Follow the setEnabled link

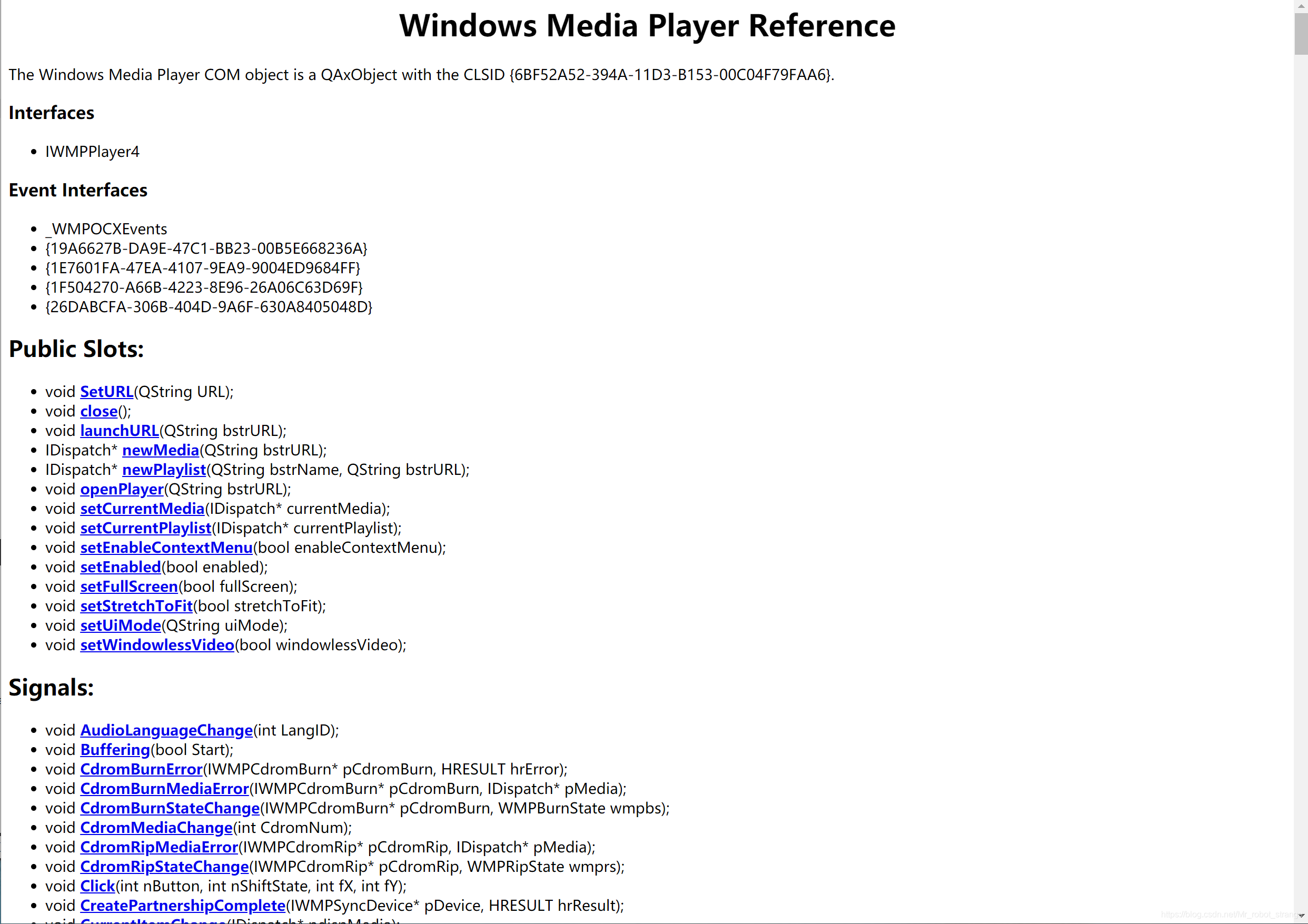pyautogui.click(x=121, y=567)
